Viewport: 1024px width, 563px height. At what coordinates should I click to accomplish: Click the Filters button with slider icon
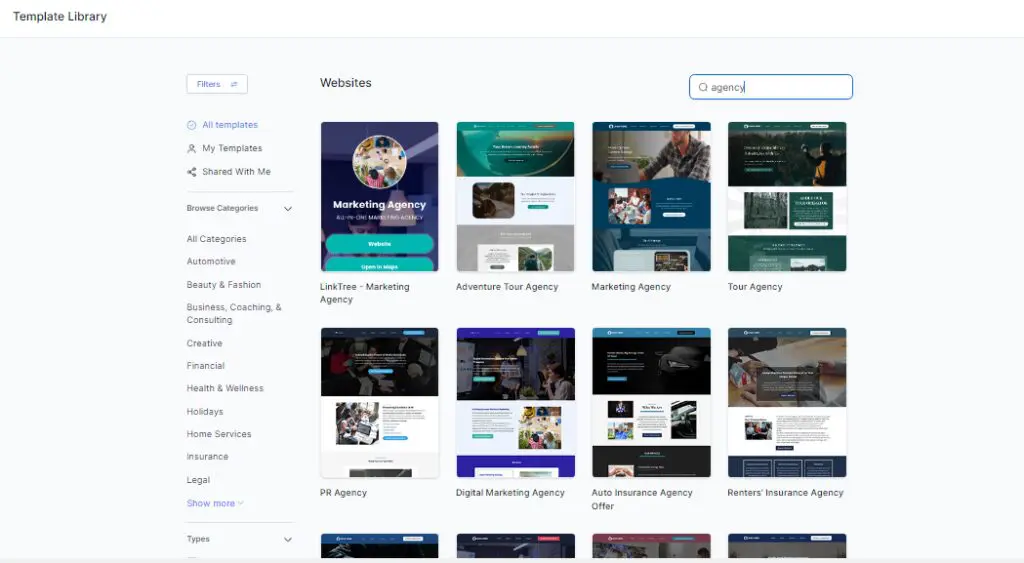tap(217, 84)
